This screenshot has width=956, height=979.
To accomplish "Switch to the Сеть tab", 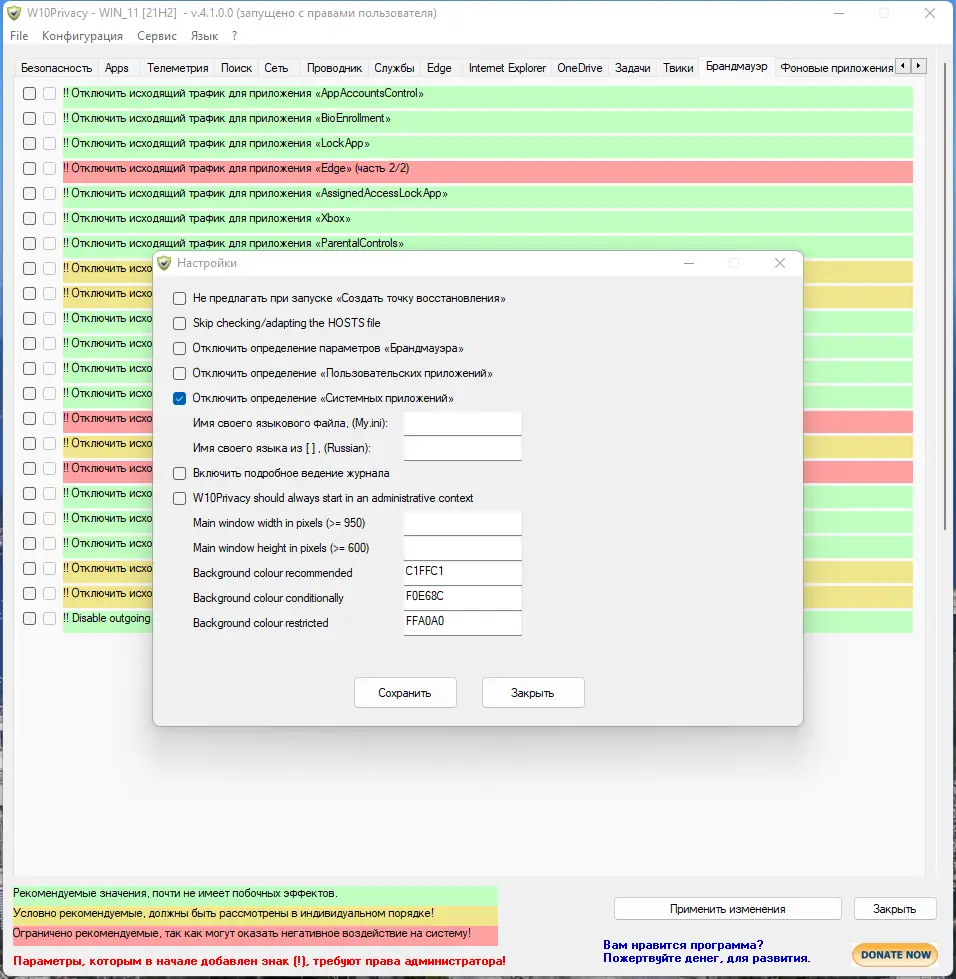I will click(276, 68).
